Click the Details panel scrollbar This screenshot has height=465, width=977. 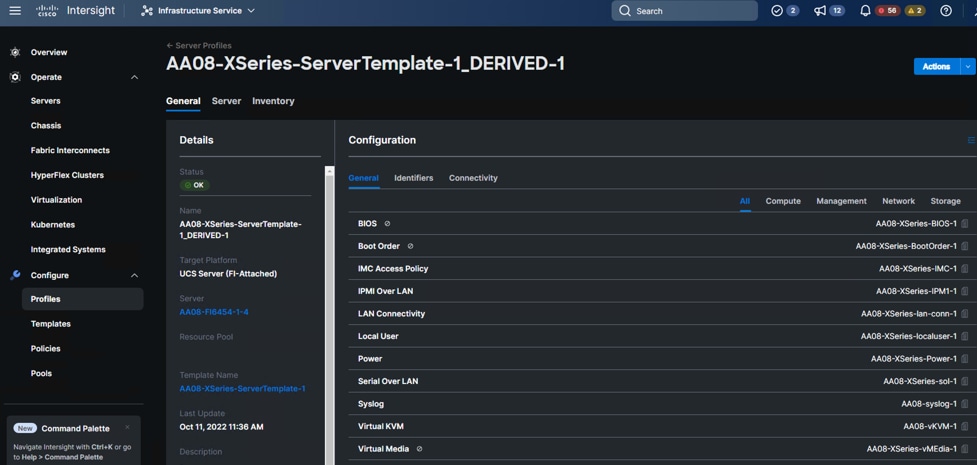(x=330, y=315)
